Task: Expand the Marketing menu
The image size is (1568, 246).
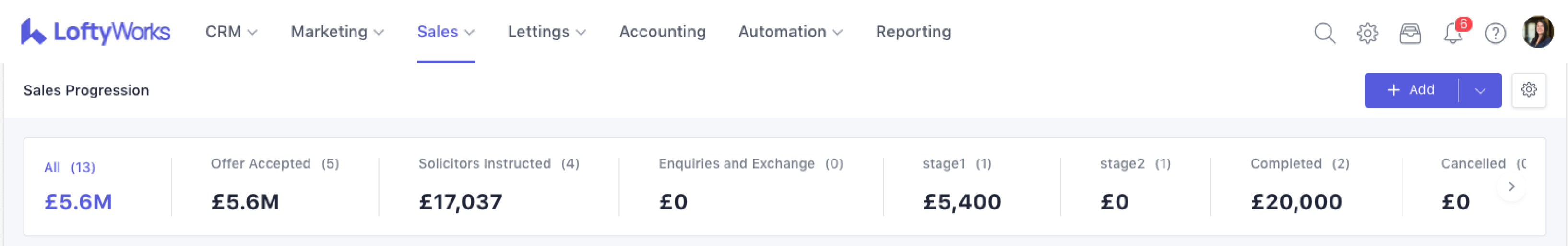Action: [337, 32]
